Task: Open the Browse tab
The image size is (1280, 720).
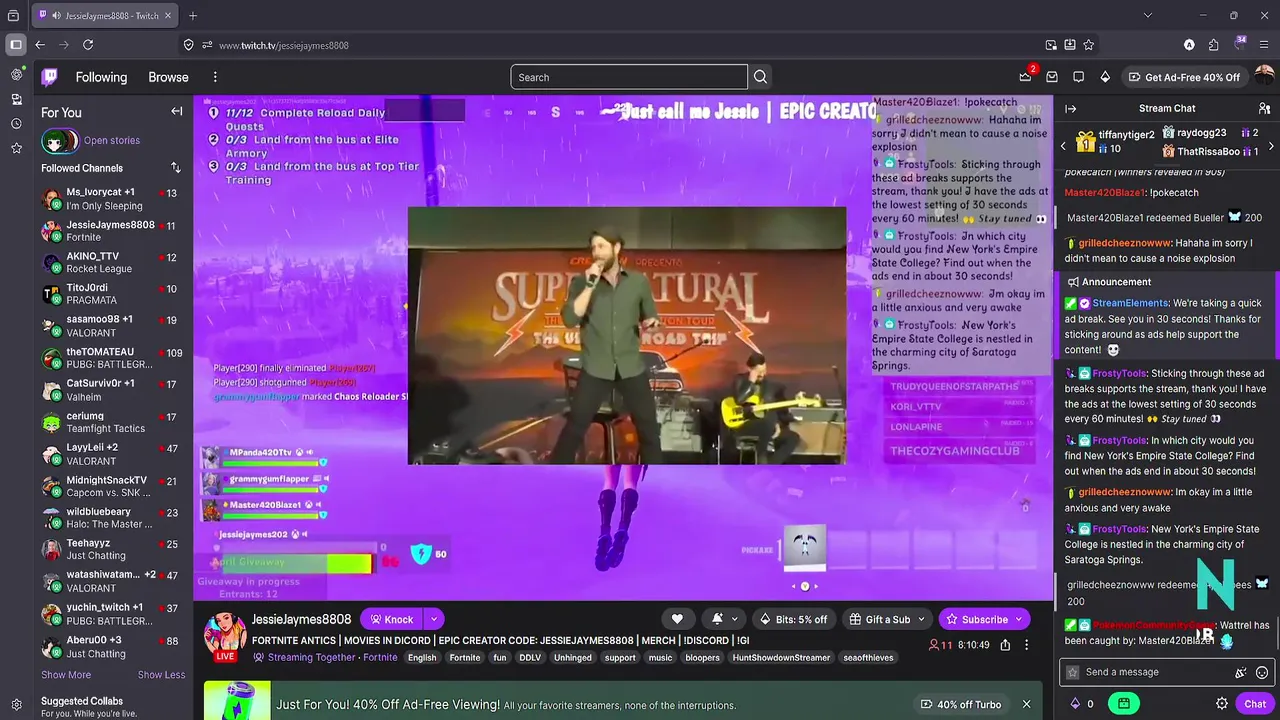Action: click(168, 77)
